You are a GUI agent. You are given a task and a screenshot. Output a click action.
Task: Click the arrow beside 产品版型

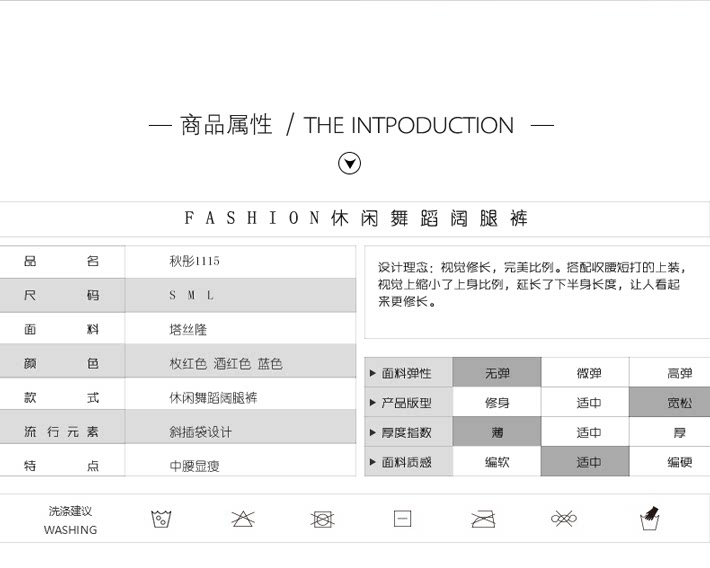coord(373,404)
